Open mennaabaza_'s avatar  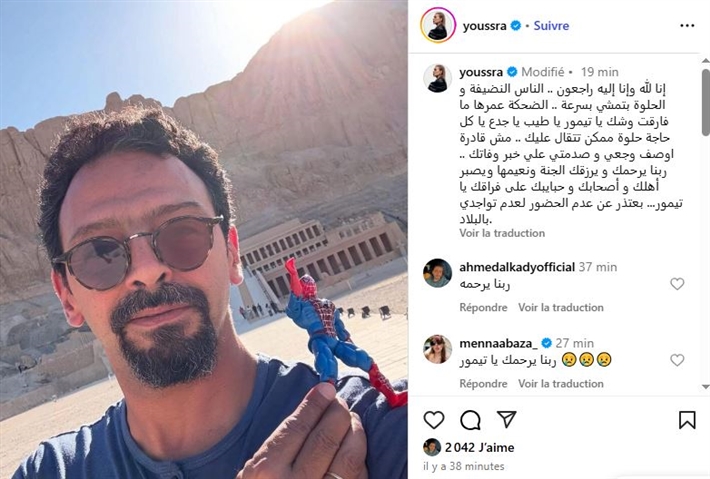tap(437, 349)
